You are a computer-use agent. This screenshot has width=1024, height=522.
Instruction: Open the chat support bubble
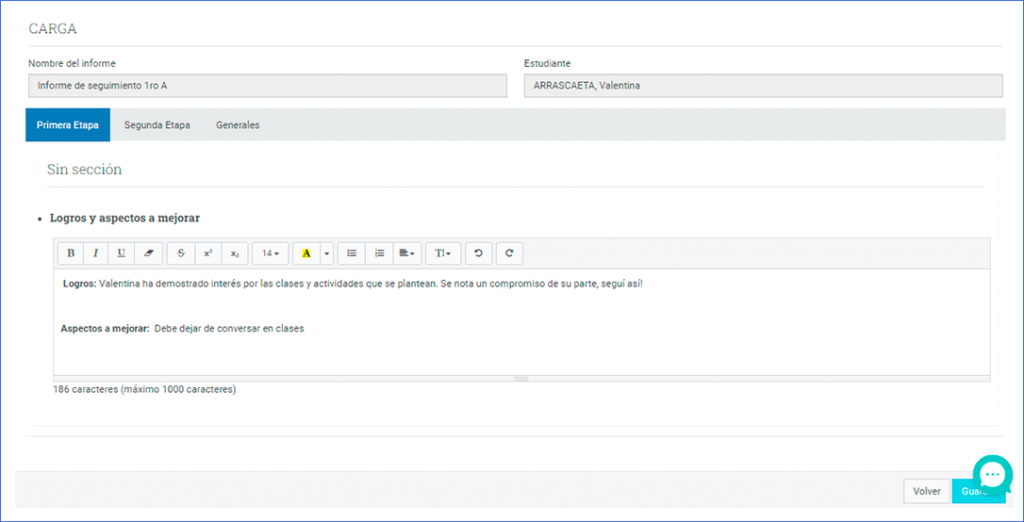point(992,475)
